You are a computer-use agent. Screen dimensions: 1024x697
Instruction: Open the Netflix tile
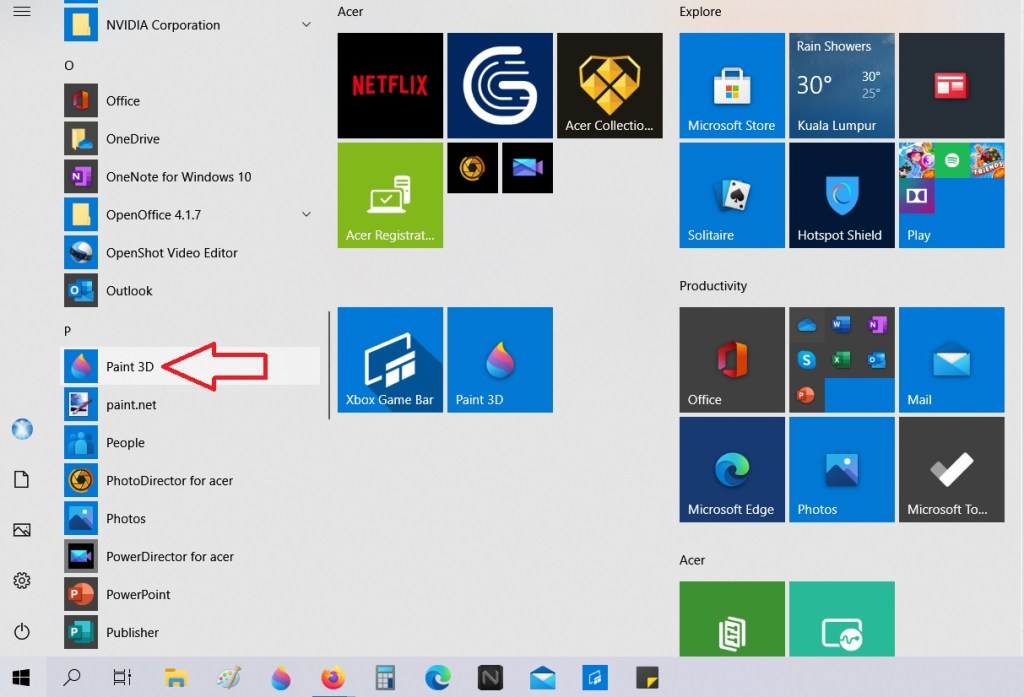[390, 85]
